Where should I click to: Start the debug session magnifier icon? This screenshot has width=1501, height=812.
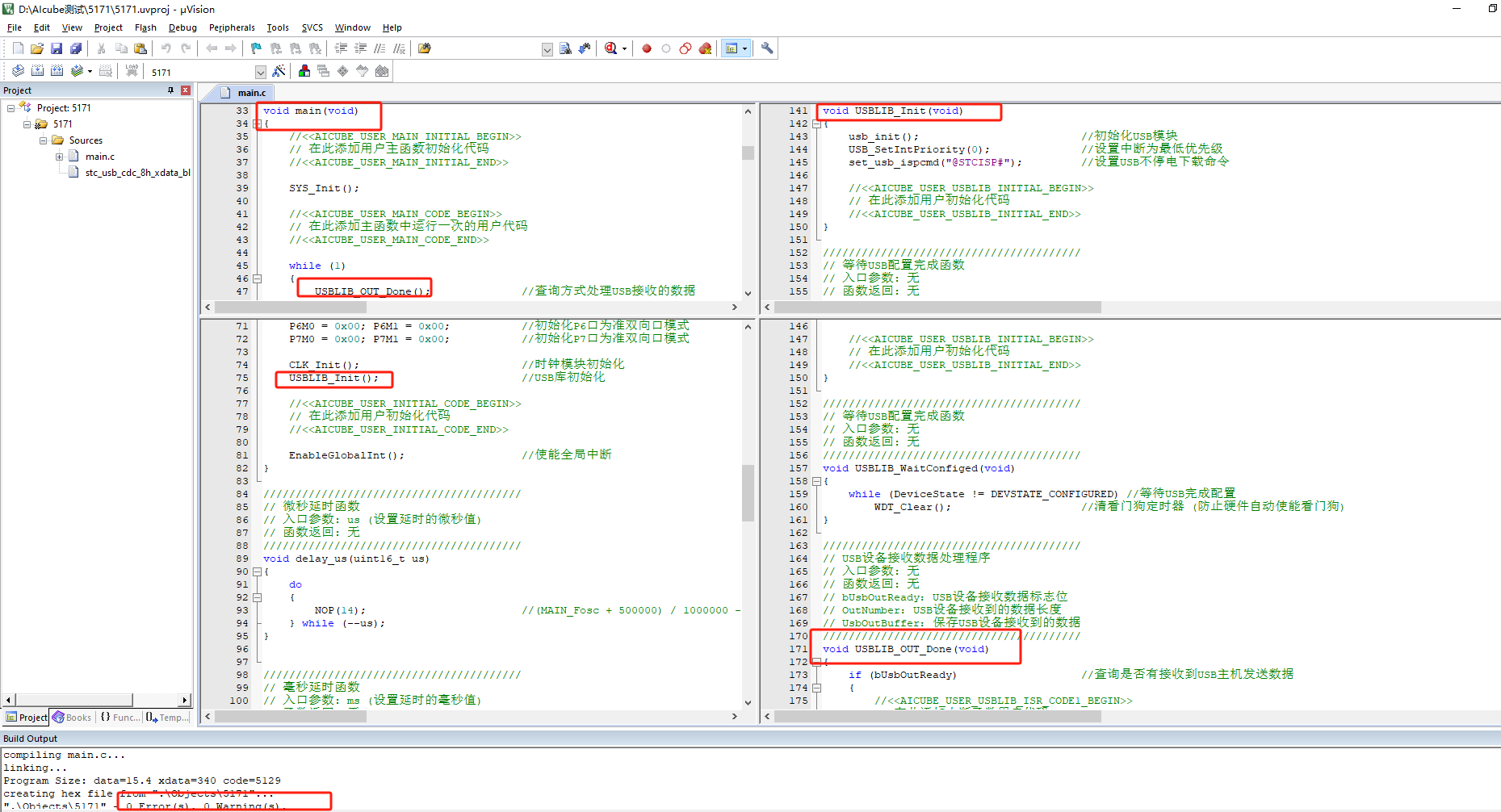coord(610,48)
